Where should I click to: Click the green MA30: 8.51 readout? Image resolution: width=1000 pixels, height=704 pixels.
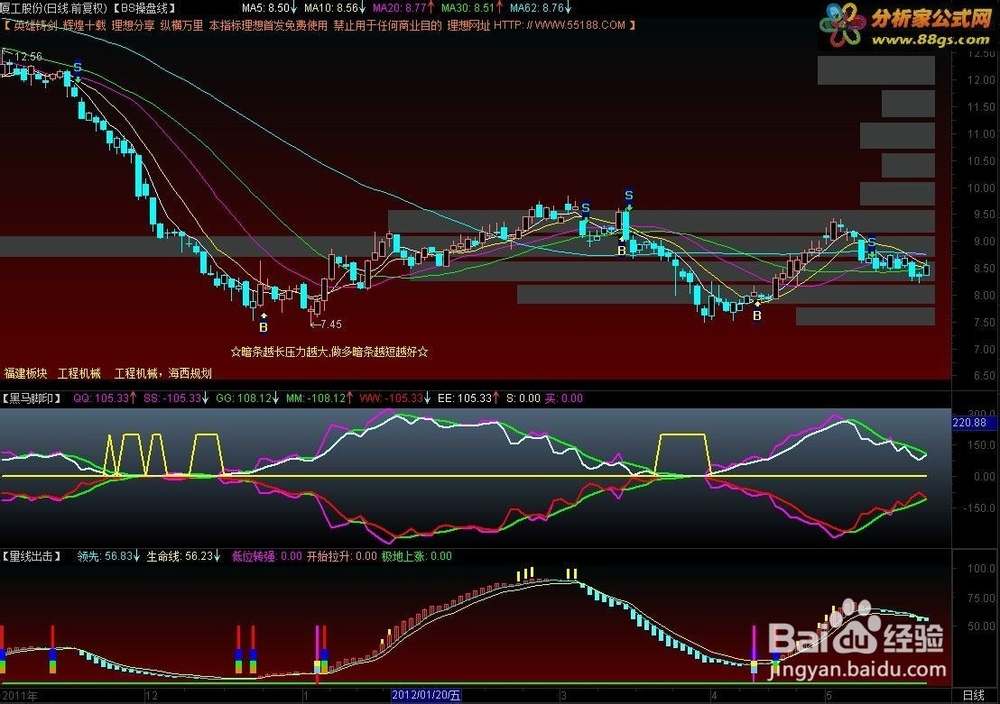point(473,8)
